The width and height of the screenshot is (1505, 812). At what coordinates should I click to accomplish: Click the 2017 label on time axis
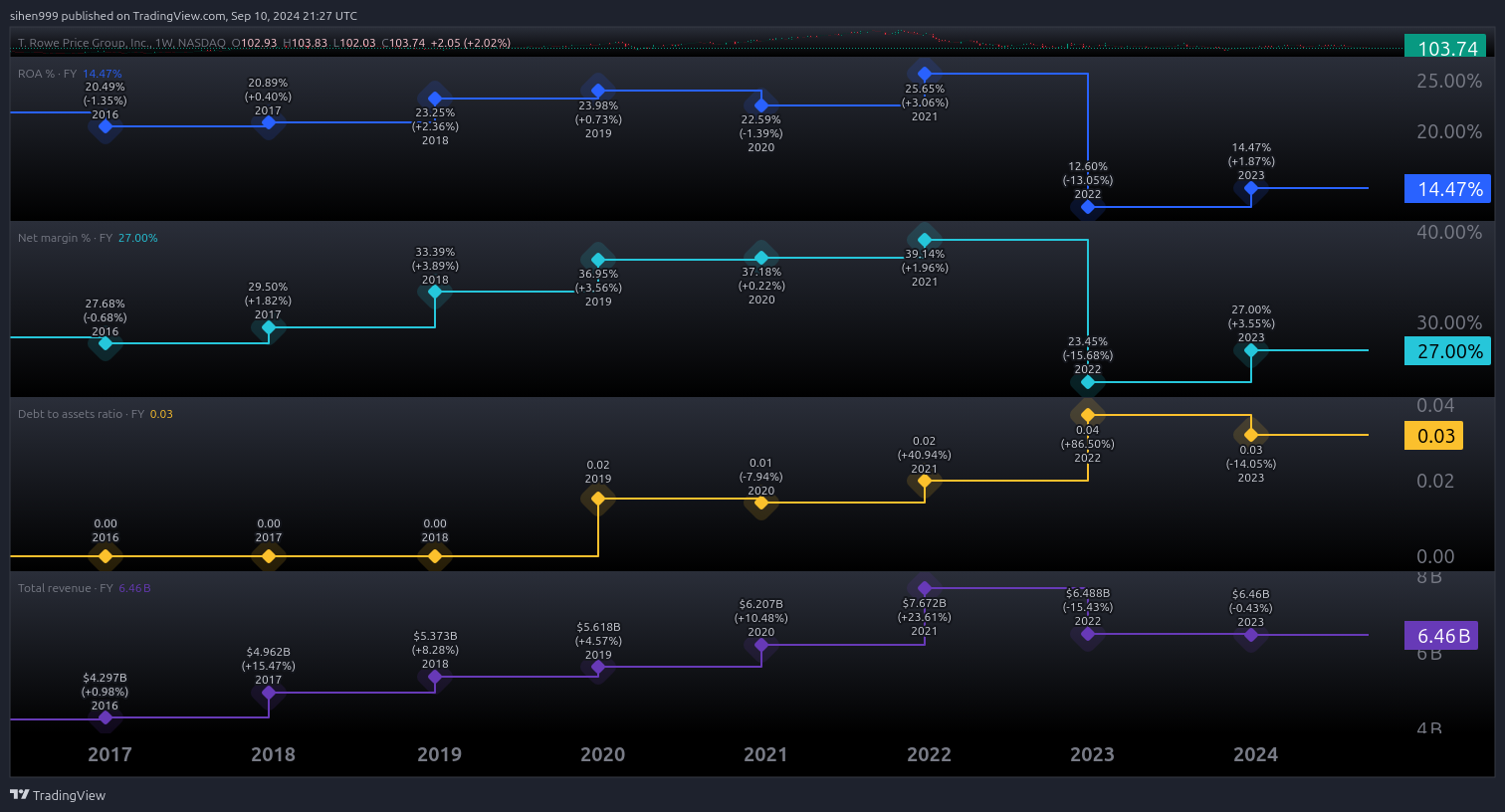coord(109,754)
